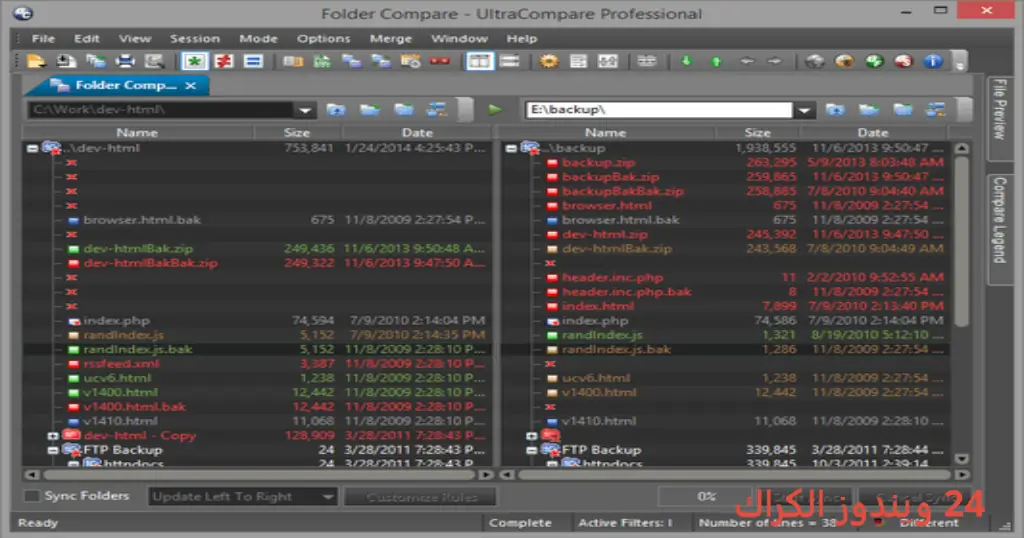The height and width of the screenshot is (538, 1024).
Task: Select backupBakBak.zip in right pane
Action: coord(622,191)
